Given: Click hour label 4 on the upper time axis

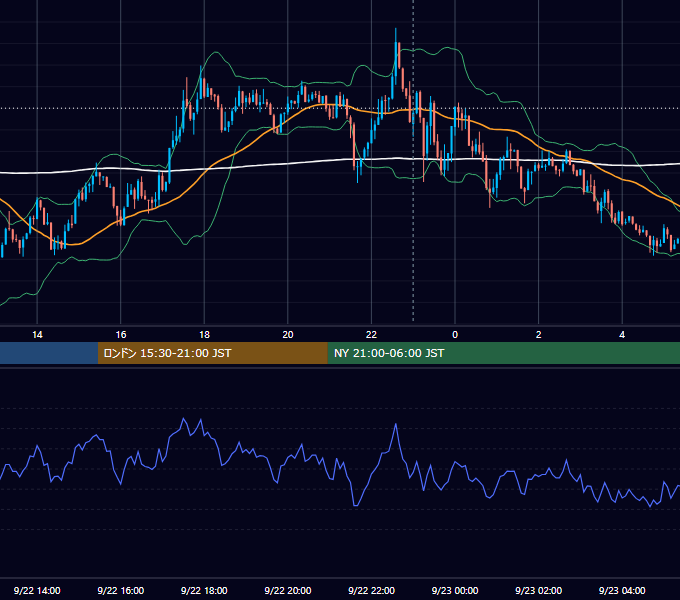Looking at the screenshot, I should coord(622,335).
